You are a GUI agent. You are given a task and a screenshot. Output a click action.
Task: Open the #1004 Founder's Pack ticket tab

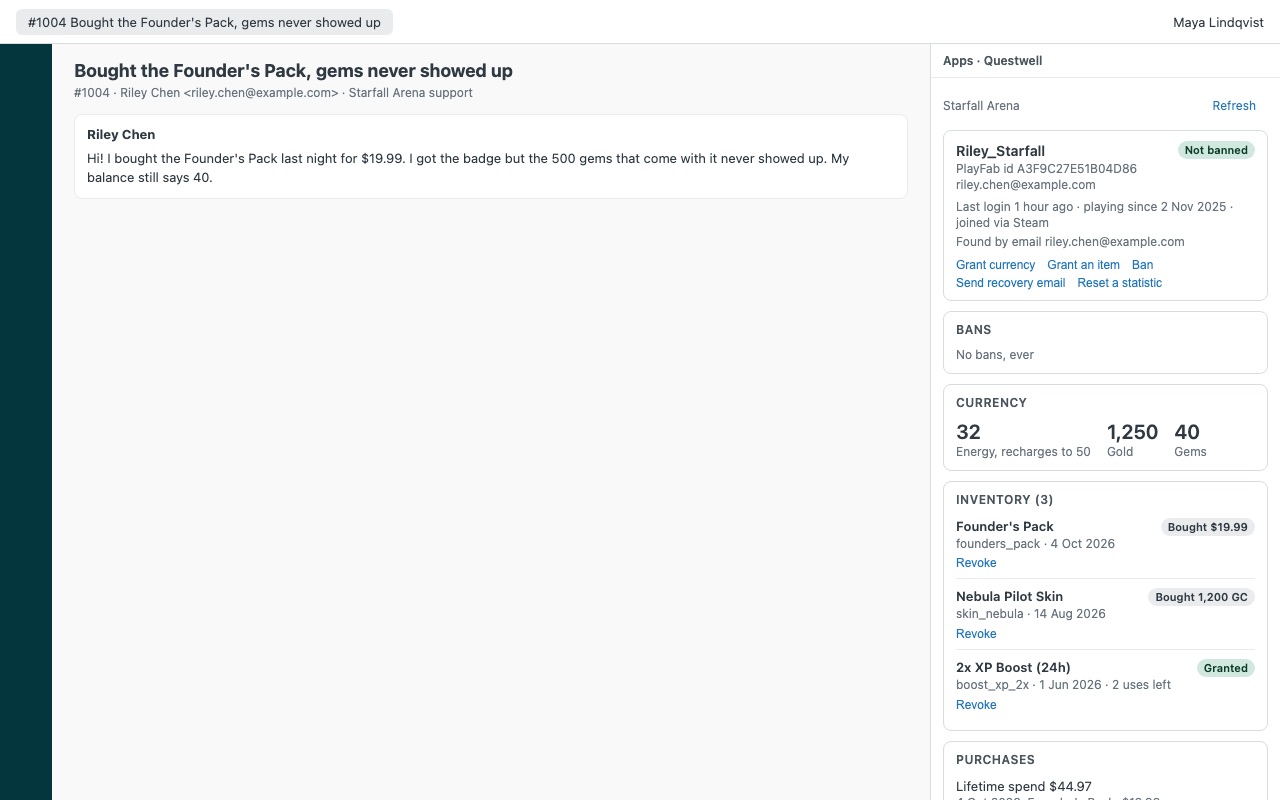pos(204,22)
